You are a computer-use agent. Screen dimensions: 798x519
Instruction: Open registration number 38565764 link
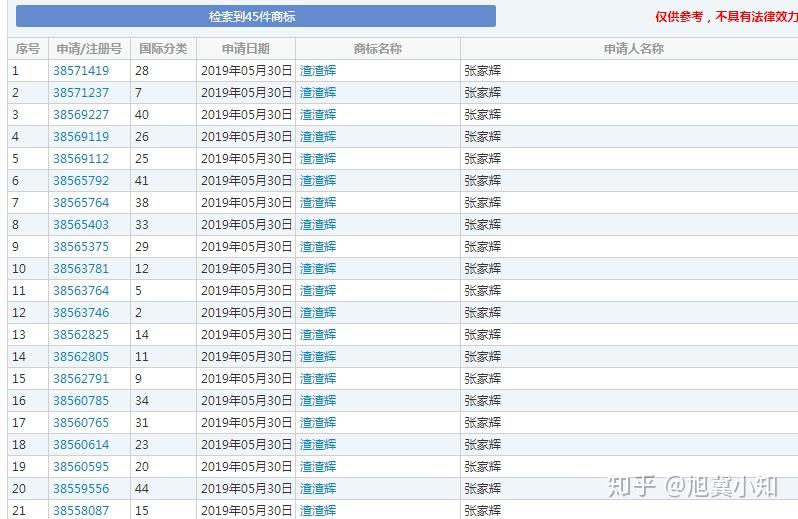81,203
